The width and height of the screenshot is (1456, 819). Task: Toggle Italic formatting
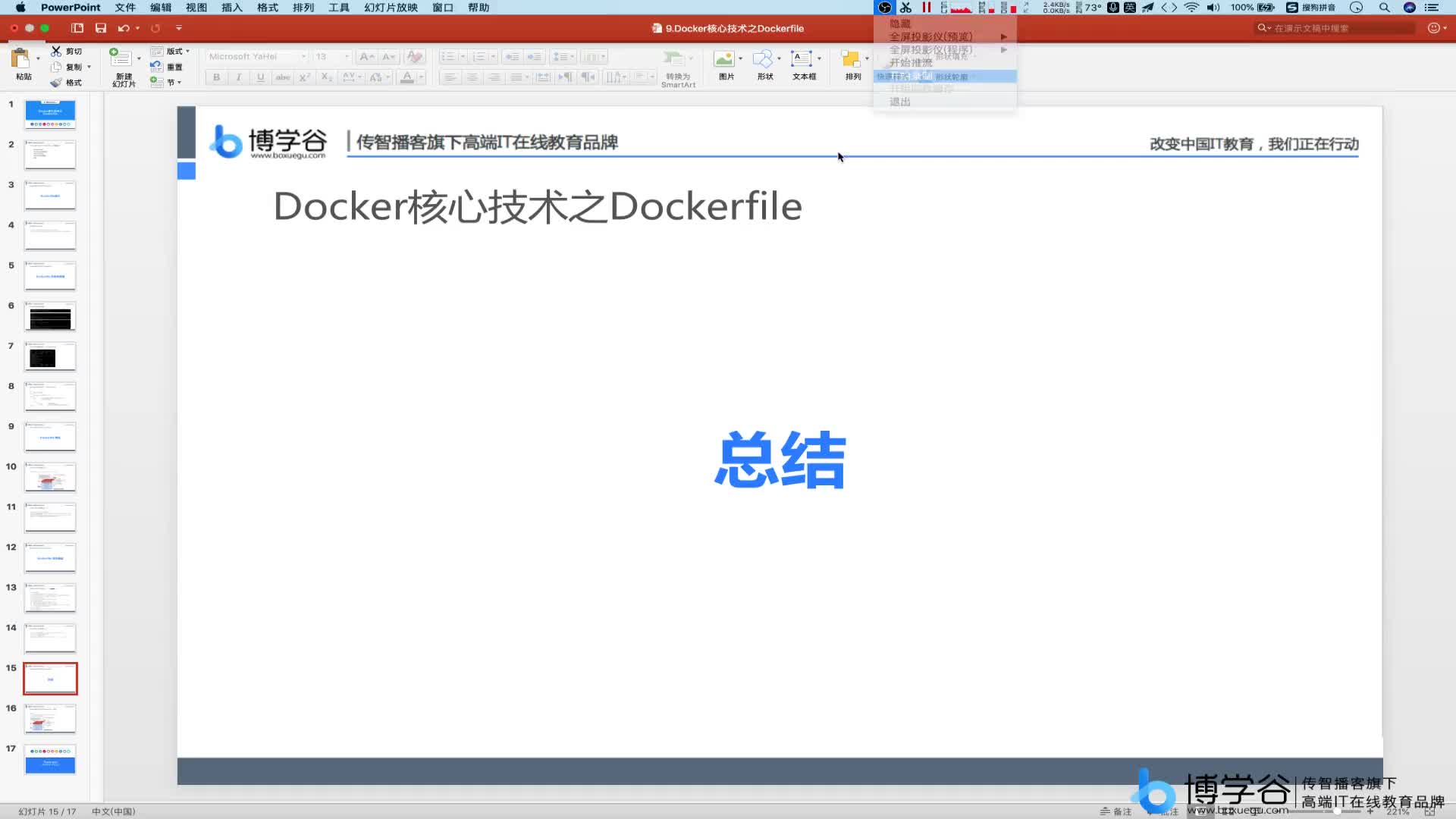coord(239,77)
